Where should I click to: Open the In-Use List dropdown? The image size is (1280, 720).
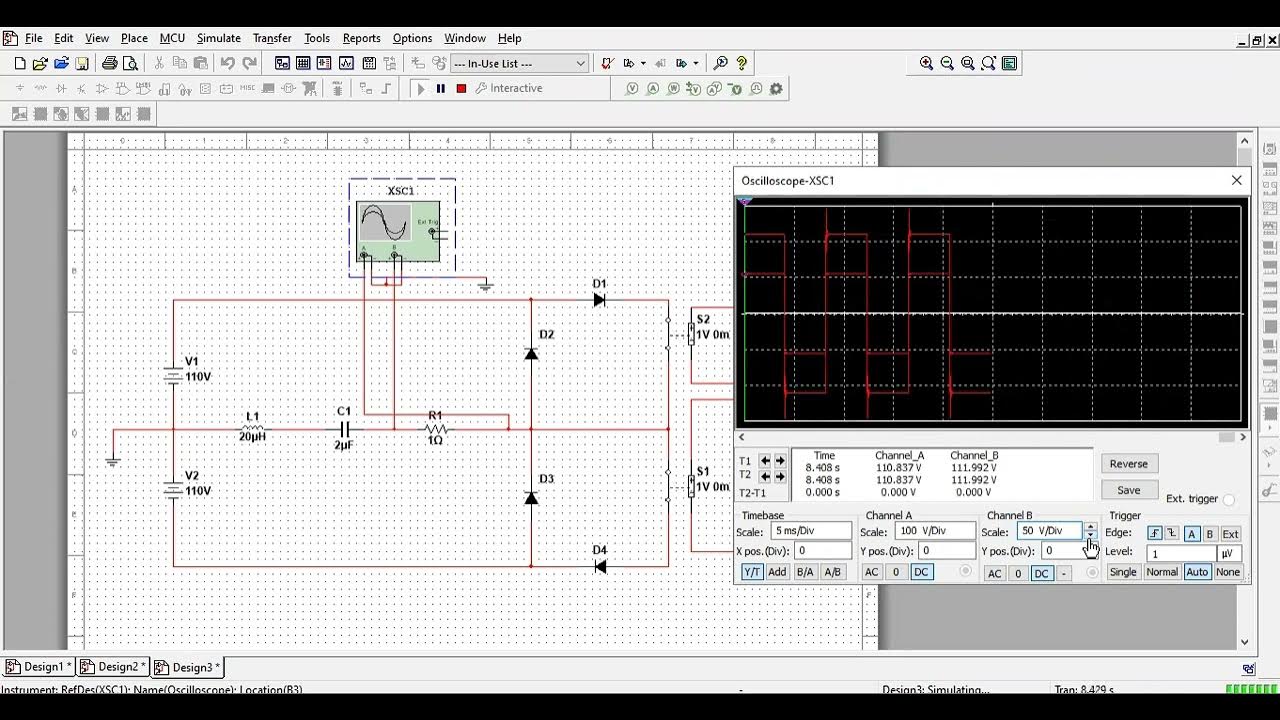click(x=579, y=63)
